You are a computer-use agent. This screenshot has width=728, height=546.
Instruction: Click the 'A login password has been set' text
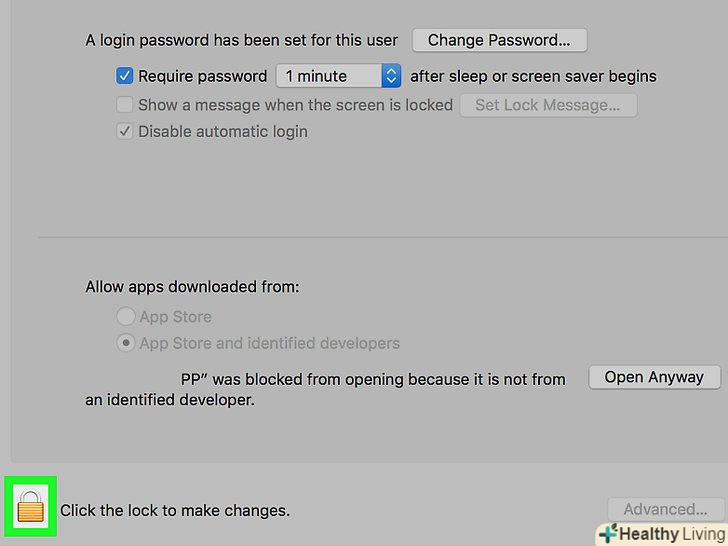[241, 41]
